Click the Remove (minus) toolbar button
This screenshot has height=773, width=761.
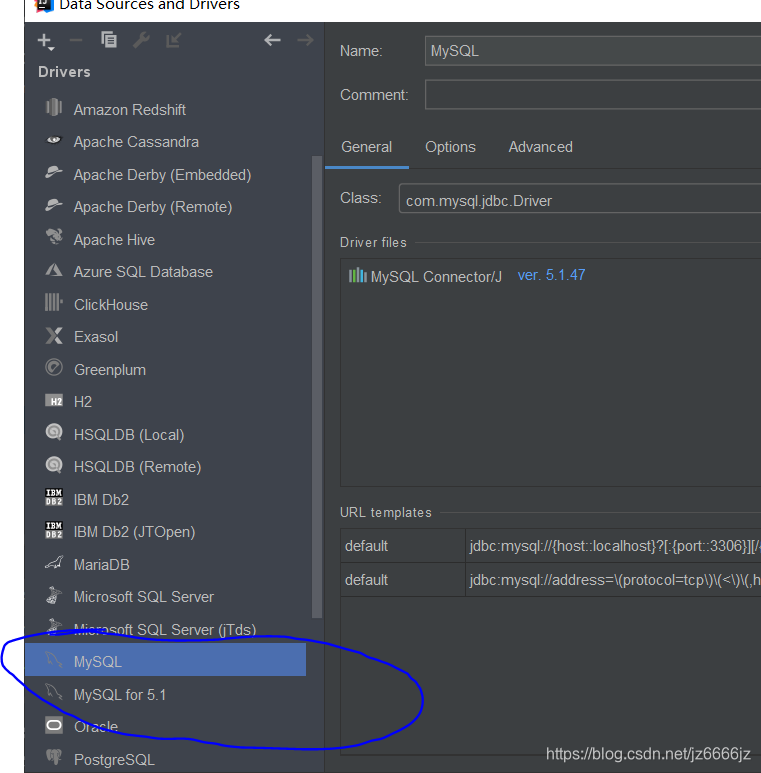76,40
